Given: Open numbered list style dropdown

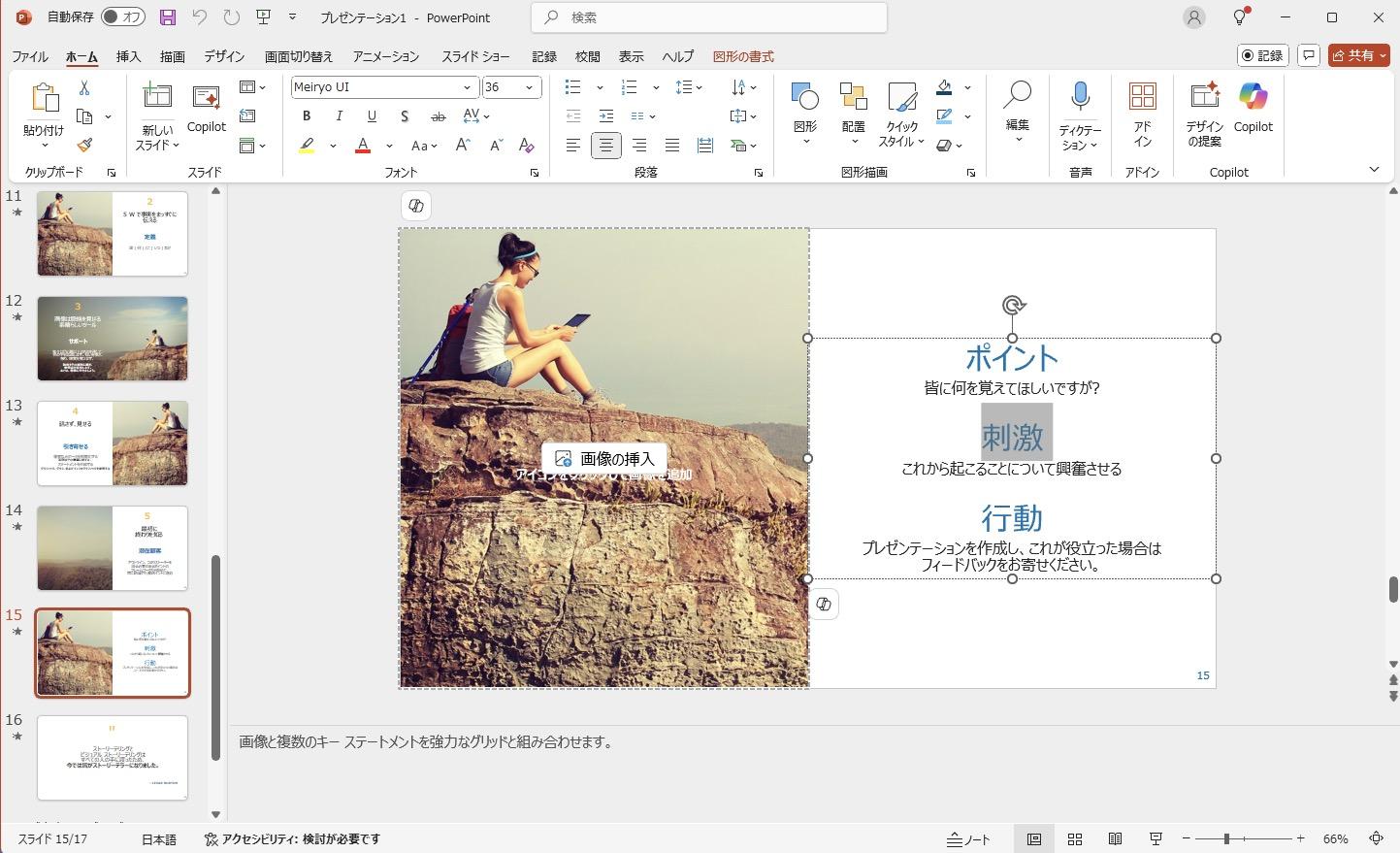Looking at the screenshot, I should [x=656, y=87].
